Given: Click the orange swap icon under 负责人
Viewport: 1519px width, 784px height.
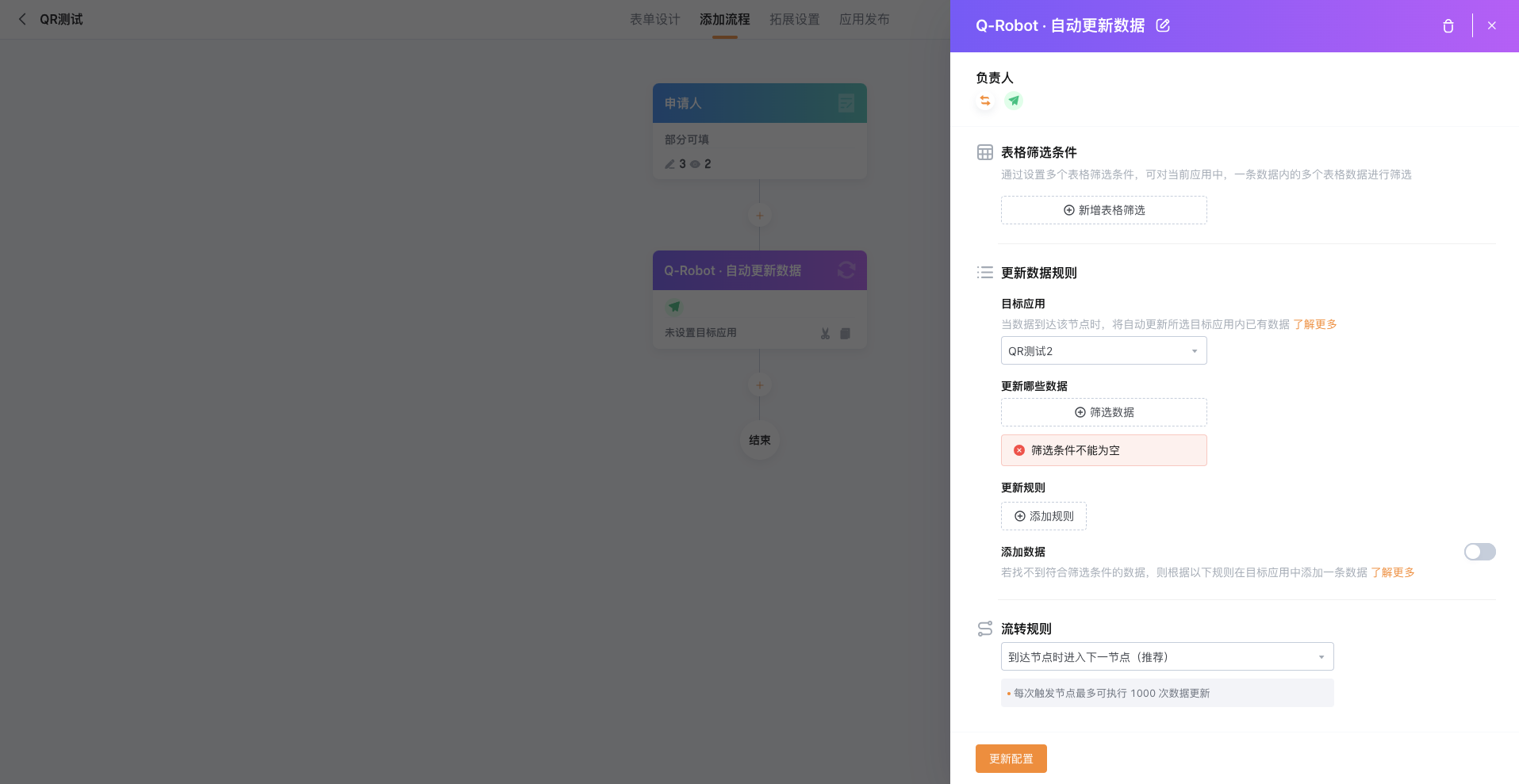Looking at the screenshot, I should [x=985, y=101].
